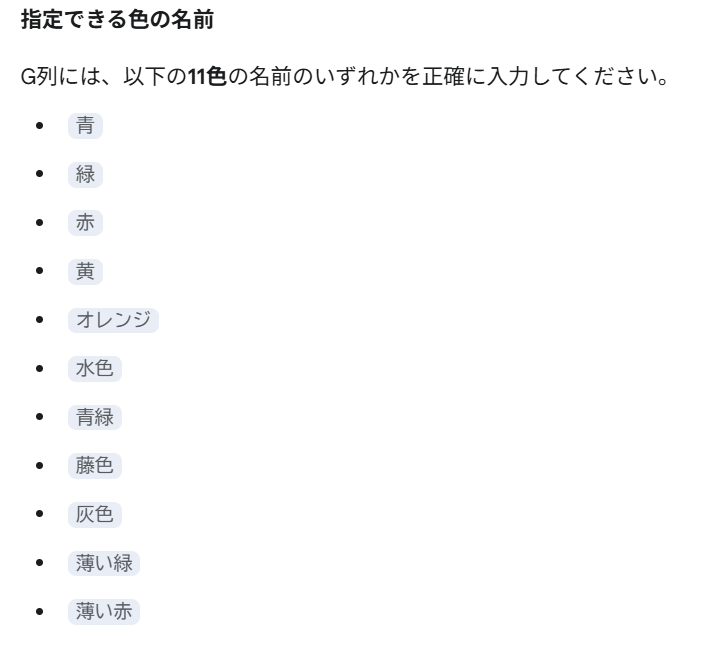701x648 pixels.
Task: Select the 水色 color name label
Action: (x=95, y=368)
